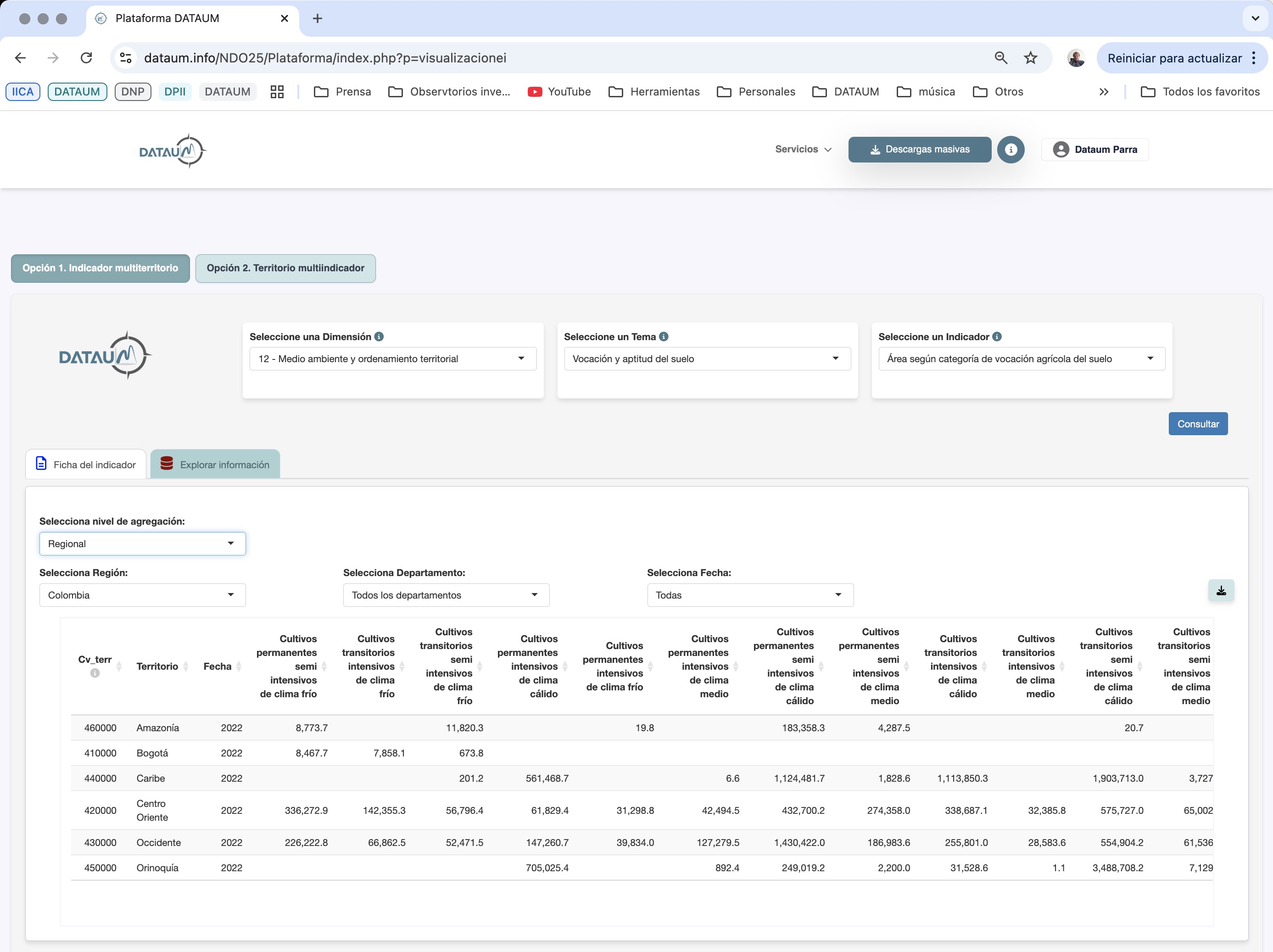Reload the page with refresh icon
Screen dimensions: 1273x952
[86, 58]
